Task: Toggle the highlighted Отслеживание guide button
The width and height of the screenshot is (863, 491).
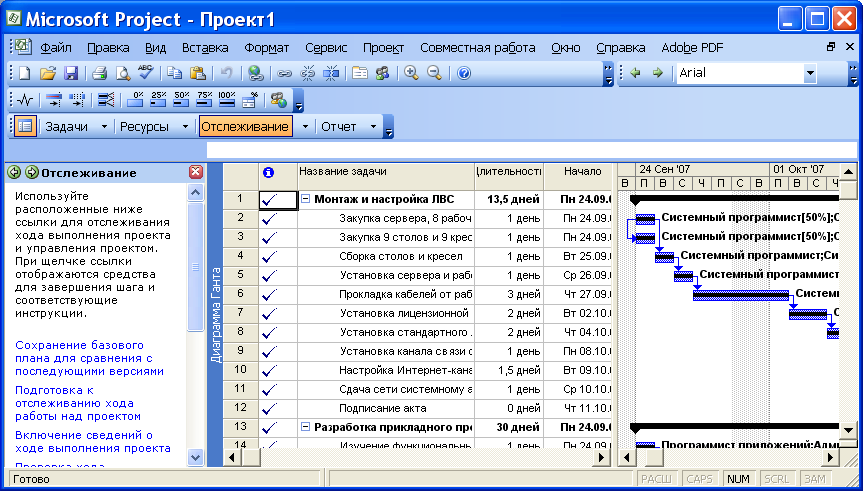Action: [245, 127]
